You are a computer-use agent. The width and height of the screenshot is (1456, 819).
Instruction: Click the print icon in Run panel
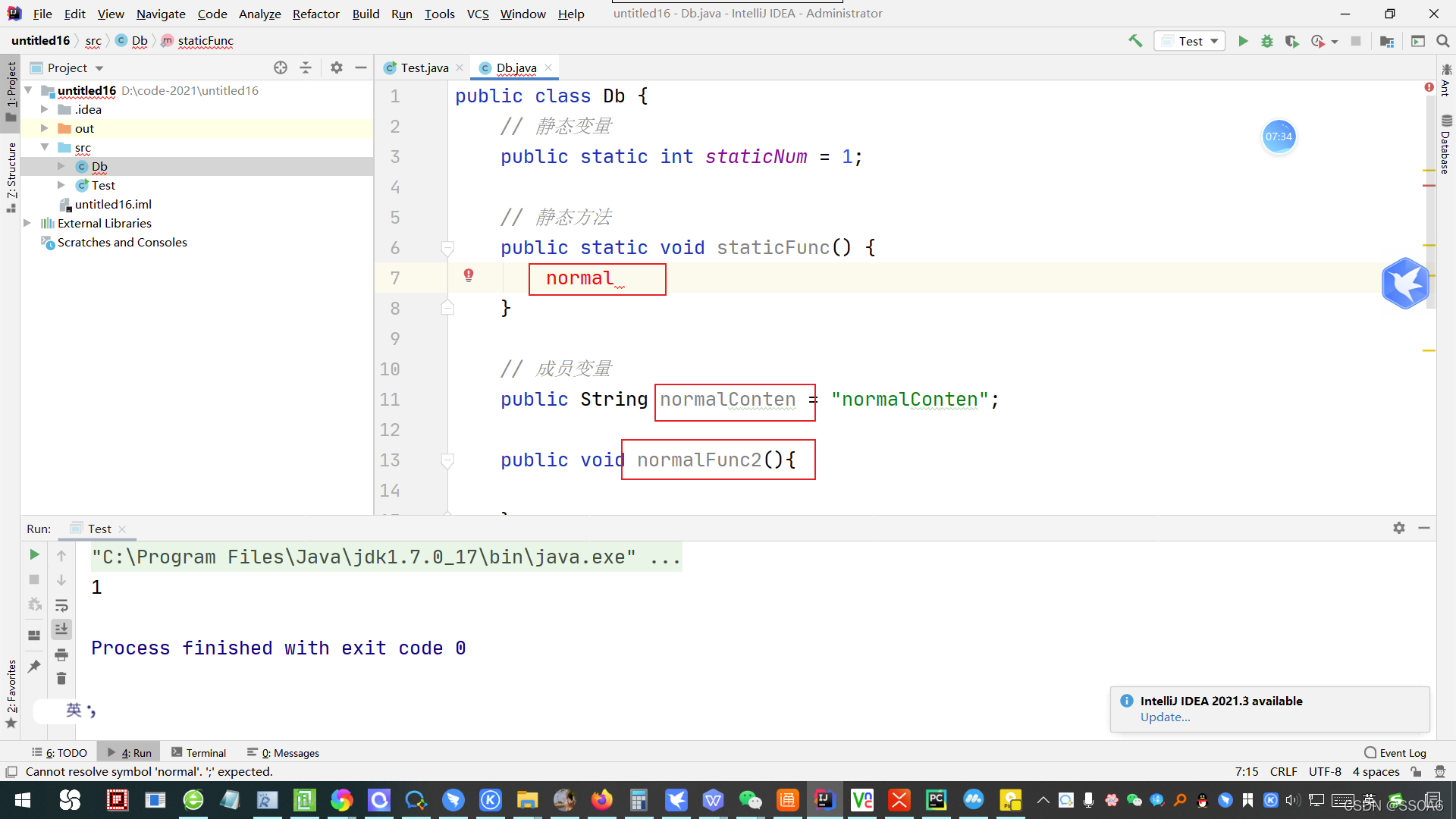coord(61,654)
